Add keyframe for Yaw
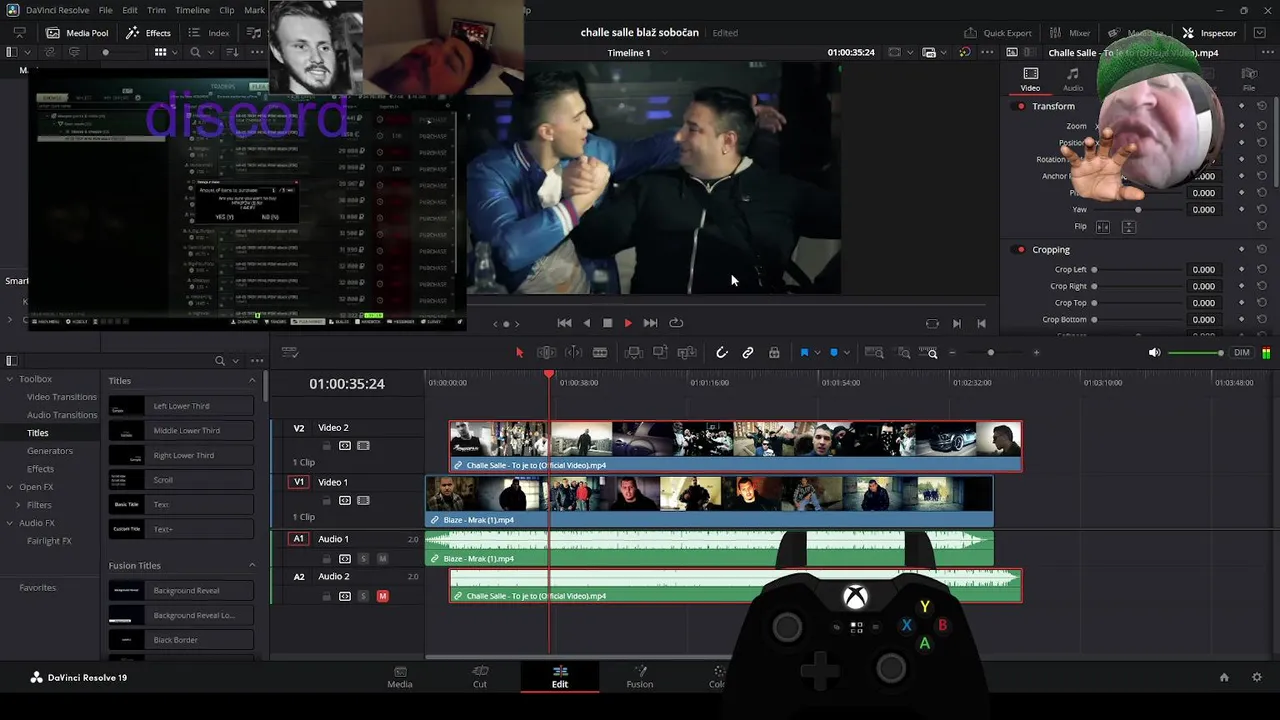 click(1242, 210)
